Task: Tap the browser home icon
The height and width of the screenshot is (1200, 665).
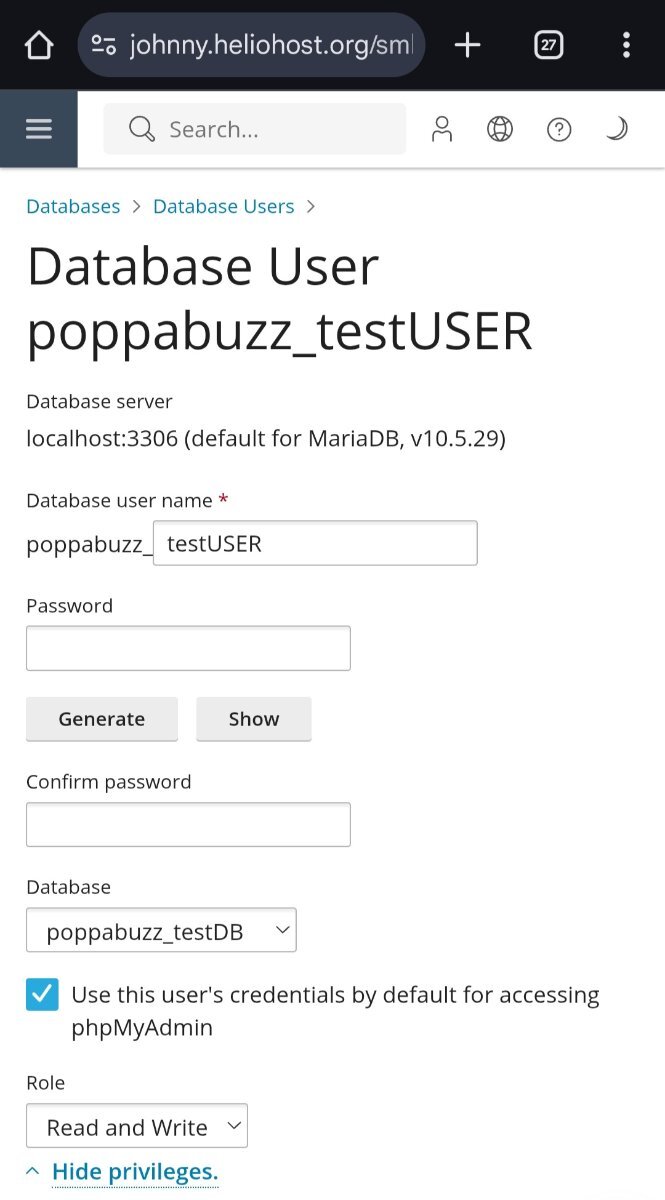Action: click(38, 45)
